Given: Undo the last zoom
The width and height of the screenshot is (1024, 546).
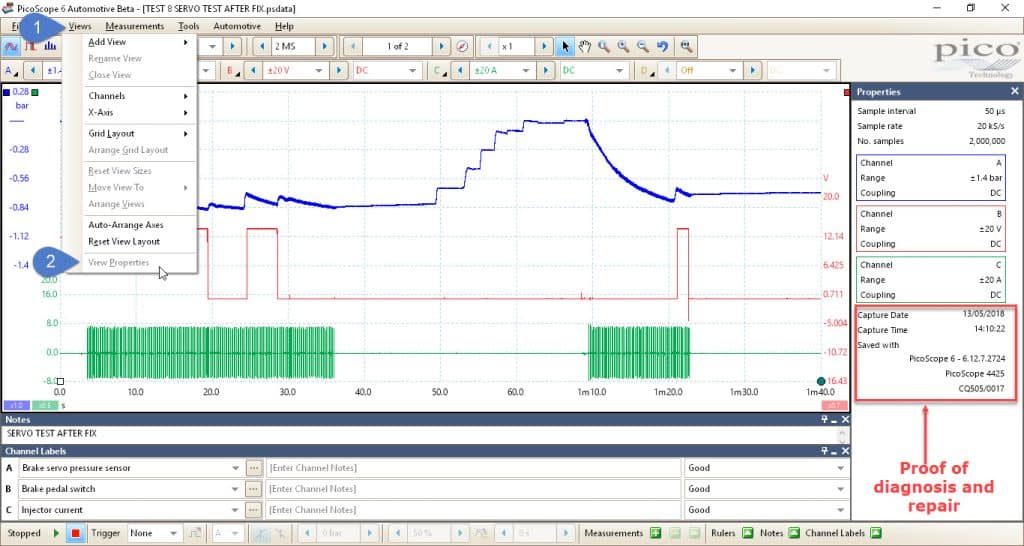Looking at the screenshot, I should click(x=663, y=46).
